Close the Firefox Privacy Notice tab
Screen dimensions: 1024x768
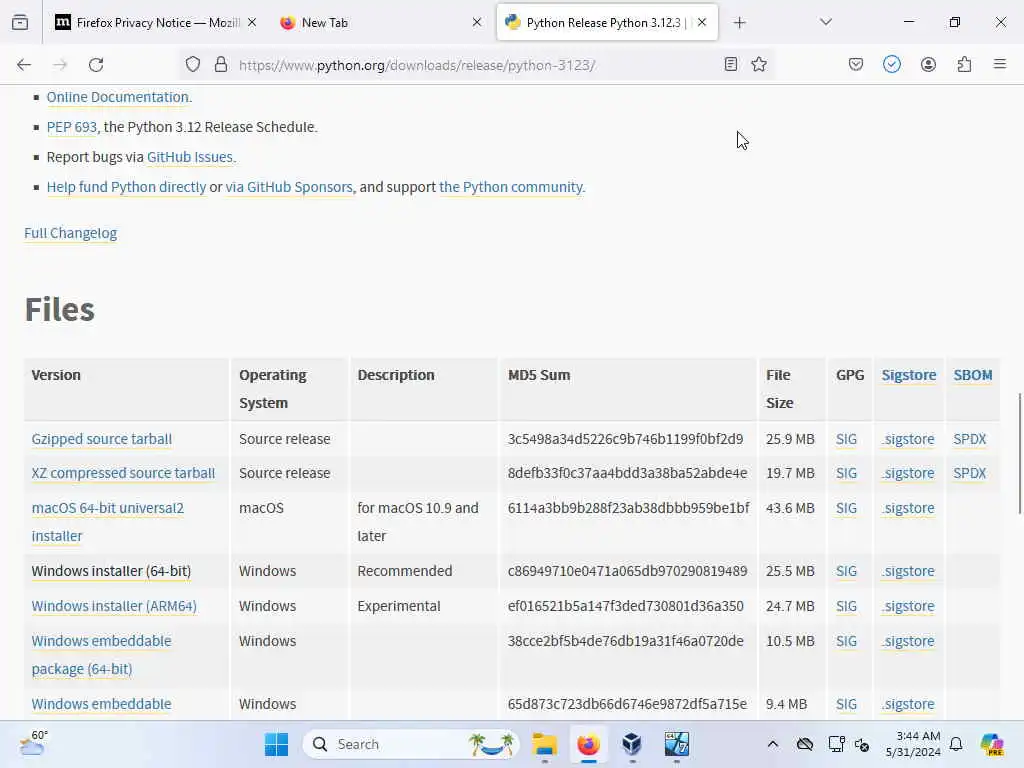click(252, 22)
